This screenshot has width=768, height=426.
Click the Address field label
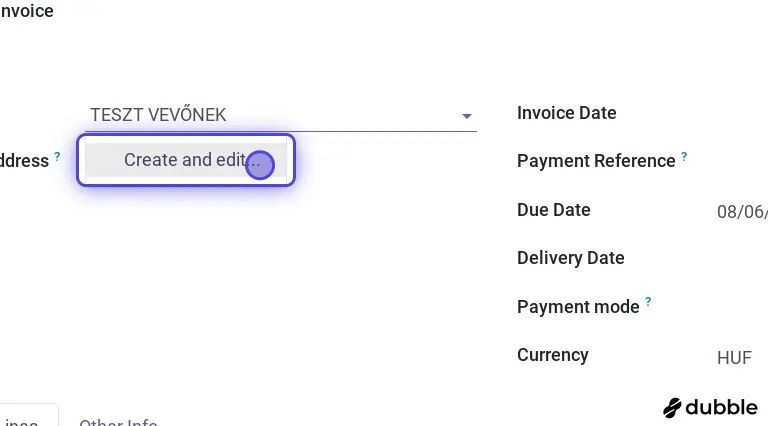(x=24, y=161)
